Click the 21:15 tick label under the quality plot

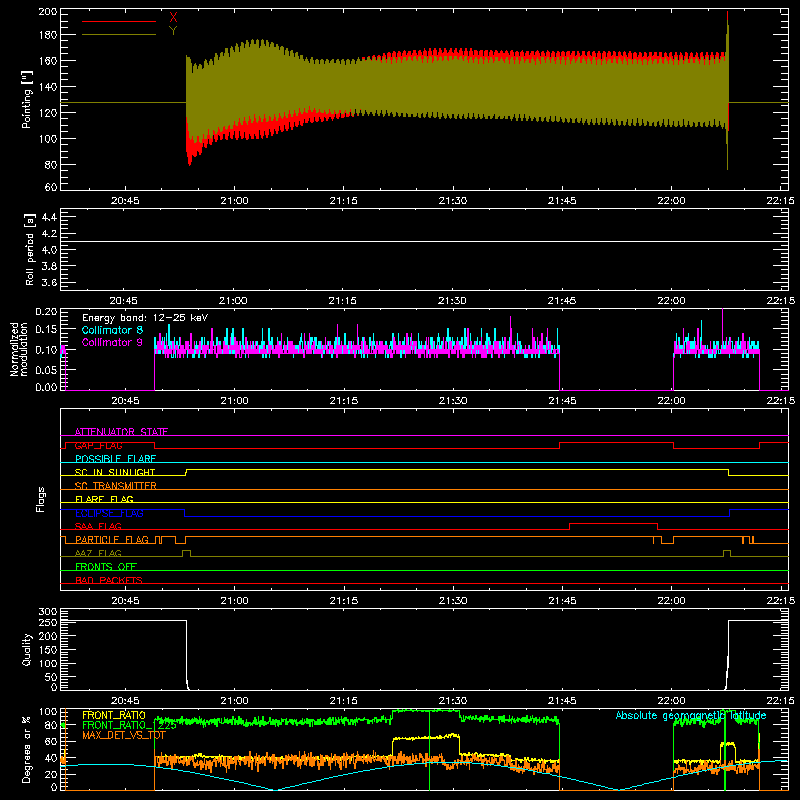click(343, 701)
